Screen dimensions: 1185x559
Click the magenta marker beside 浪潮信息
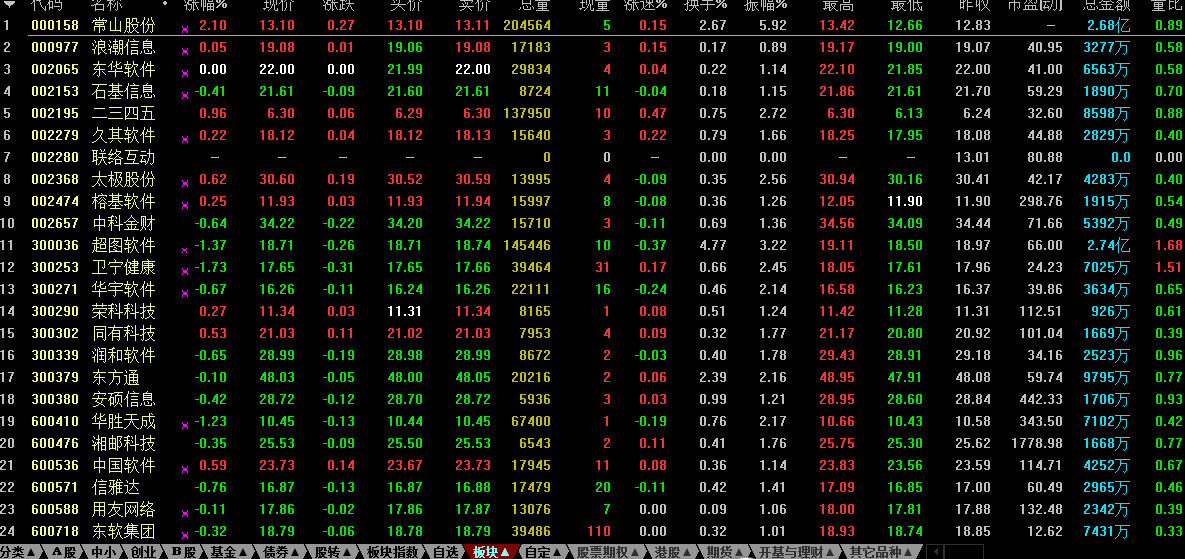pos(185,51)
